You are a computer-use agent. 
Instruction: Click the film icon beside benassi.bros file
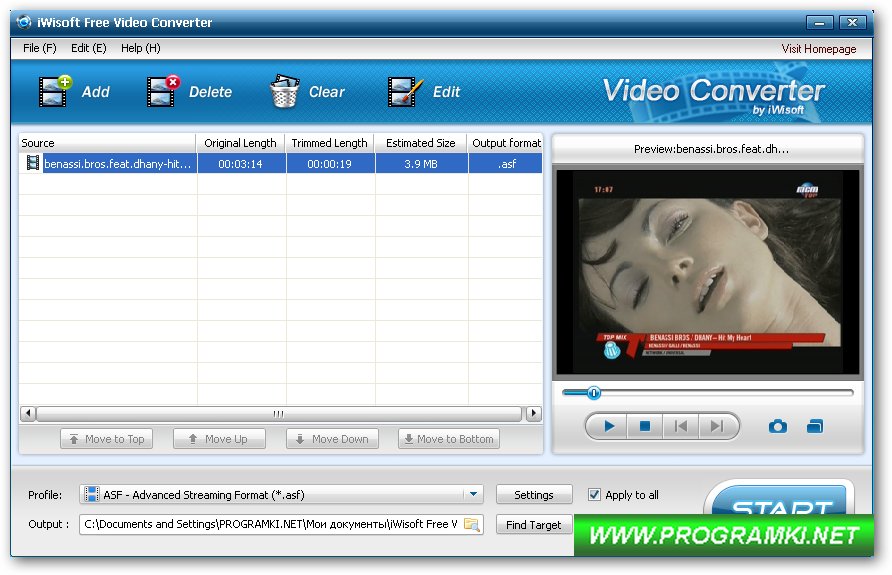pos(33,163)
